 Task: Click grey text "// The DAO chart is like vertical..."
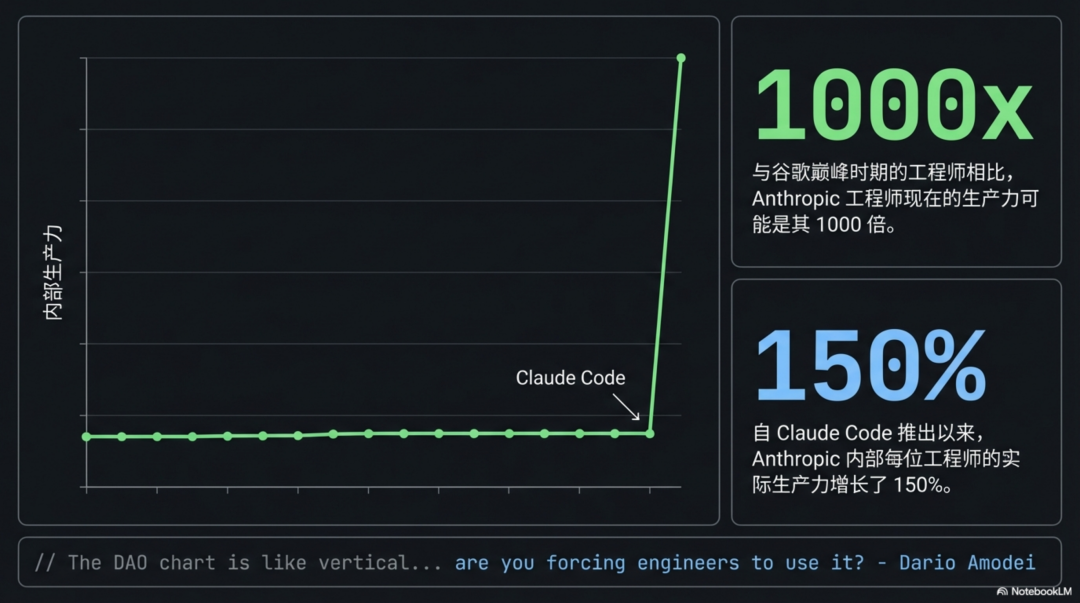[x=238, y=563]
